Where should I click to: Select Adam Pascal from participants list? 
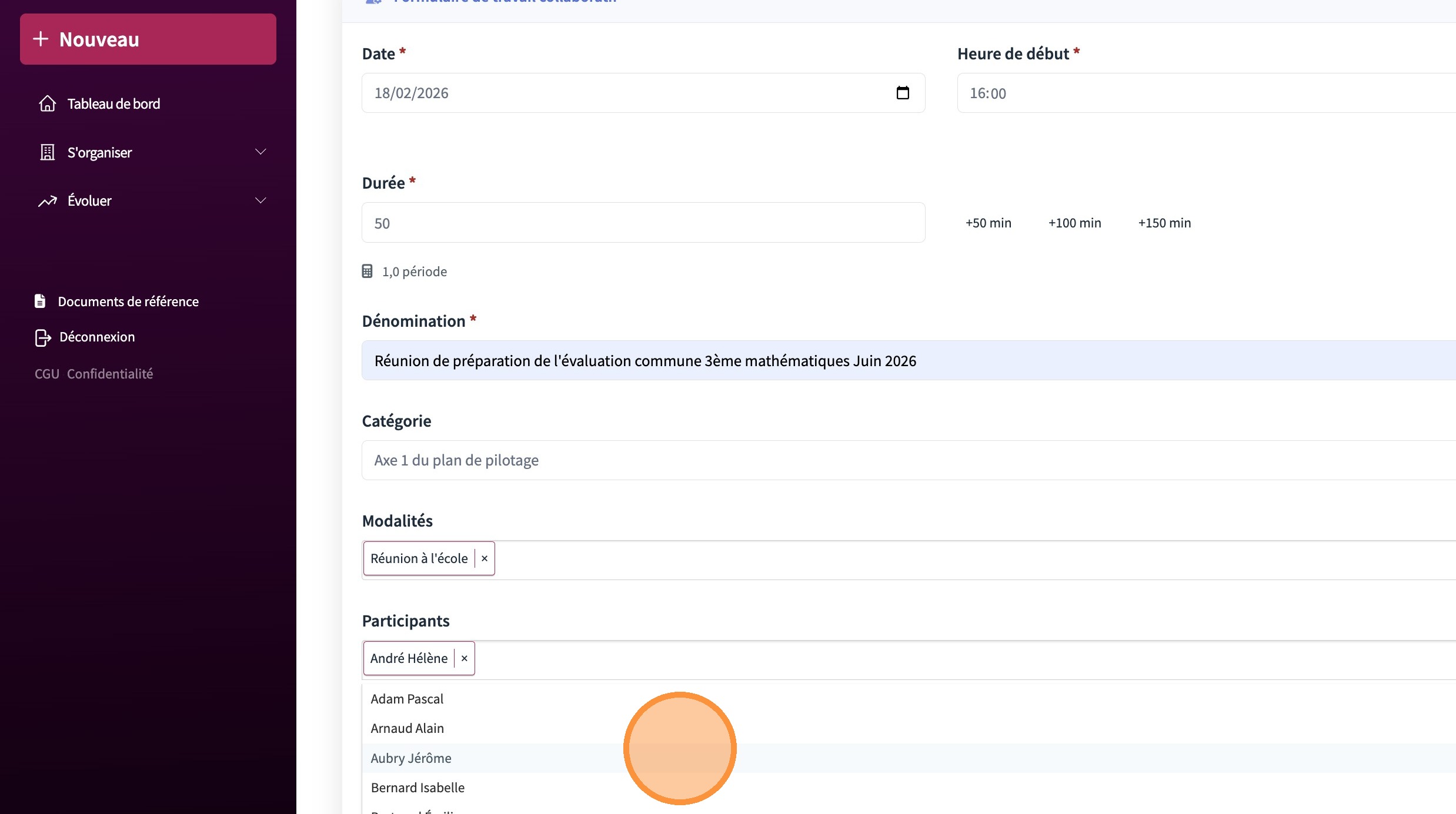click(x=407, y=699)
